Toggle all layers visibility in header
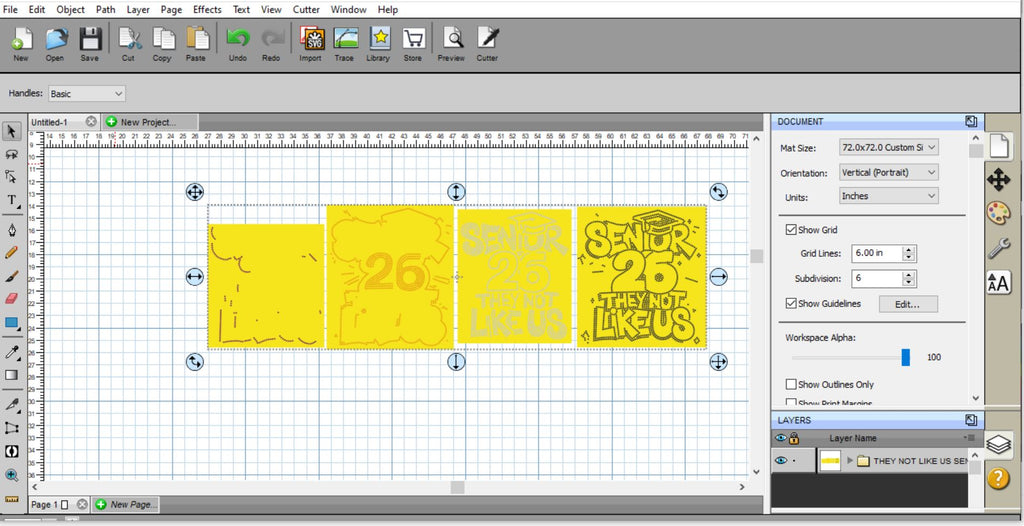 point(780,438)
